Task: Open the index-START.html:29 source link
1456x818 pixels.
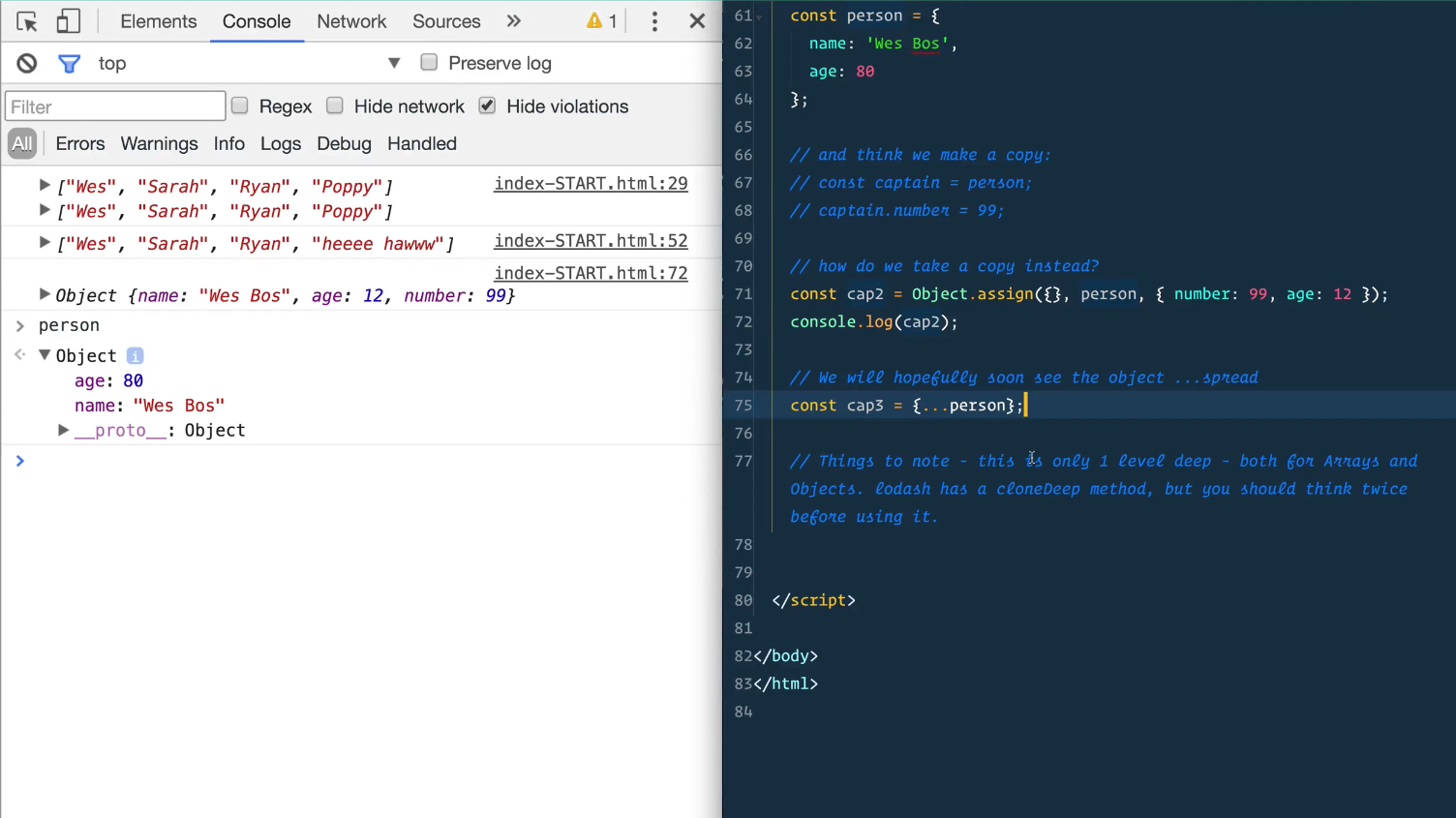Action: 591,183
